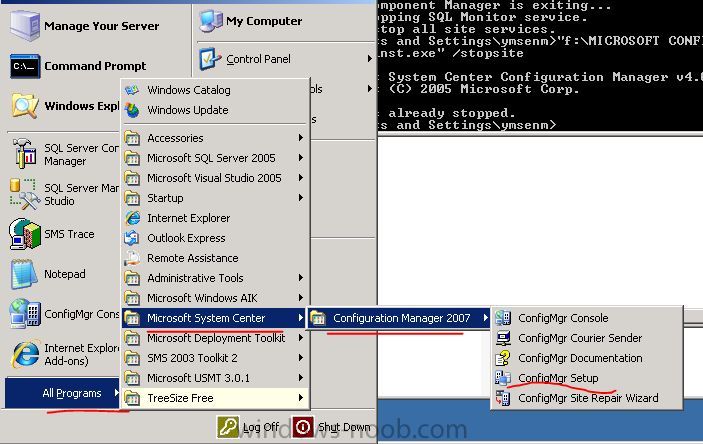The image size is (703, 444).
Task: Click the ConfigMgr Site Repair Wizard icon
Action: pos(503,398)
